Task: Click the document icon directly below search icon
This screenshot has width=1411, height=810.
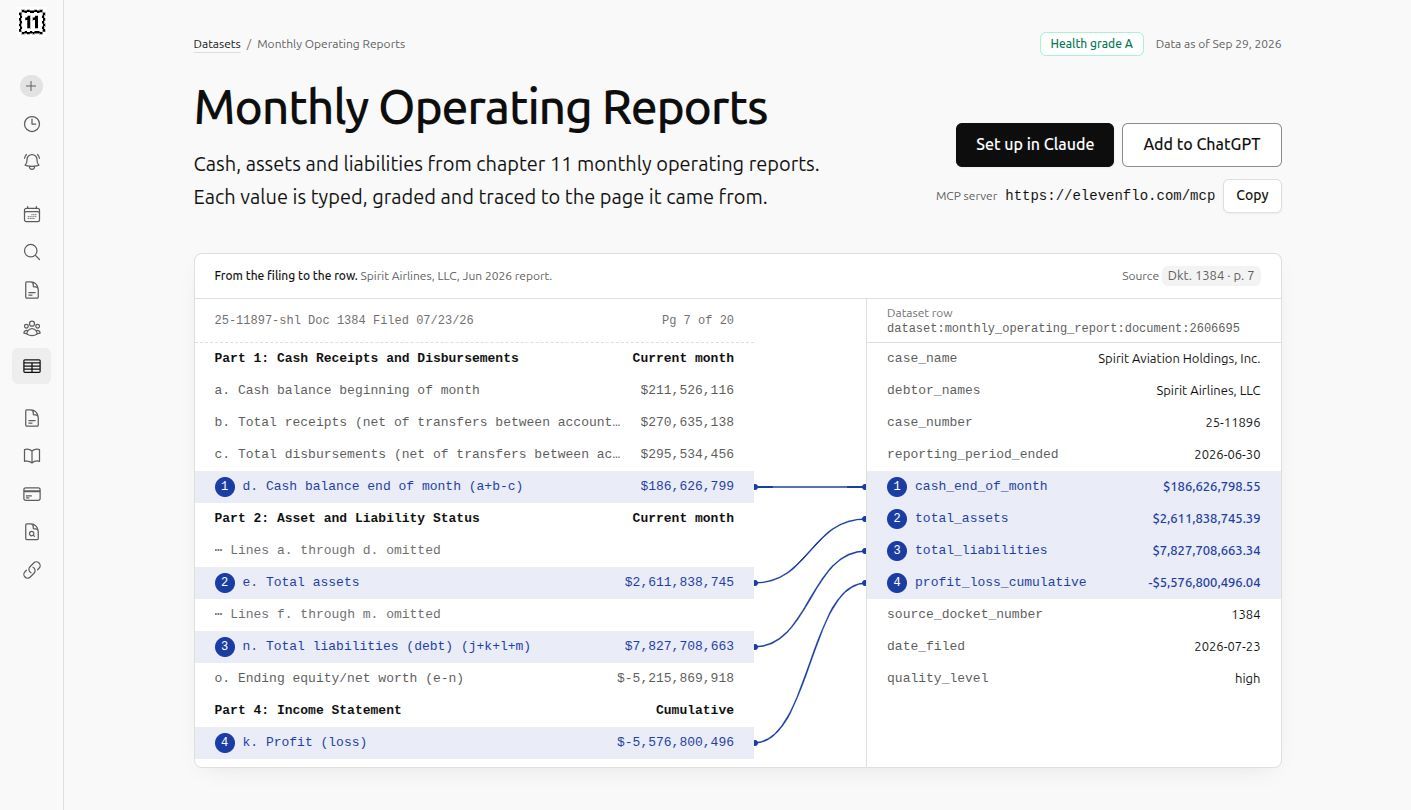Action: pyautogui.click(x=32, y=290)
